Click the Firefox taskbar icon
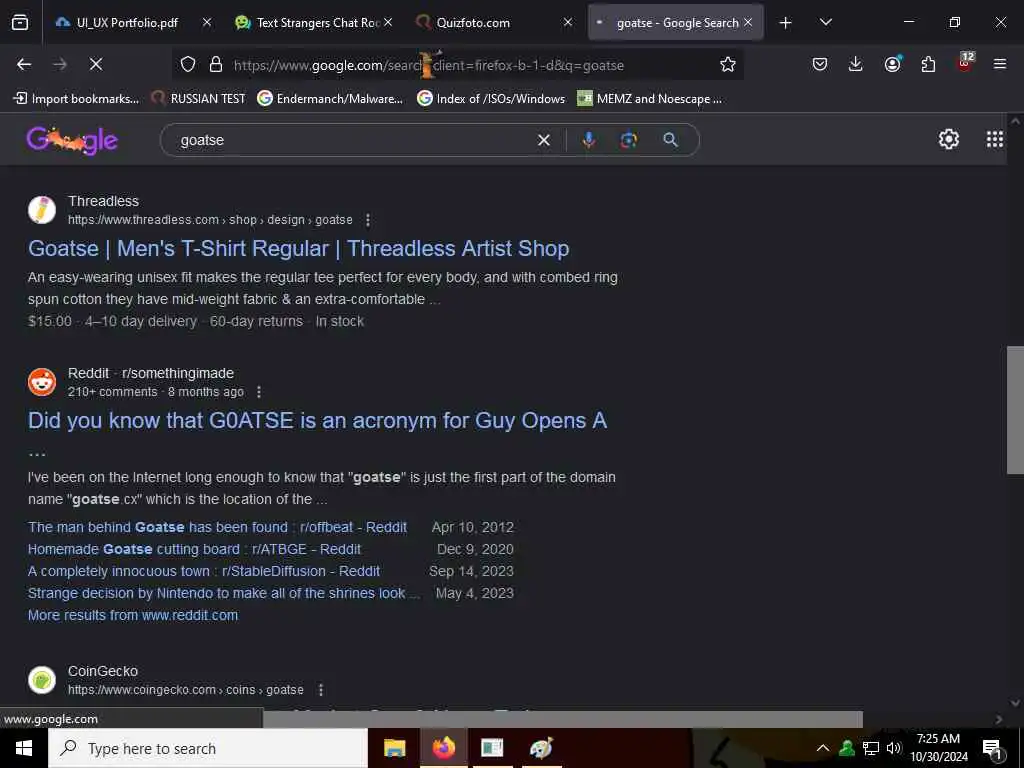 point(443,748)
